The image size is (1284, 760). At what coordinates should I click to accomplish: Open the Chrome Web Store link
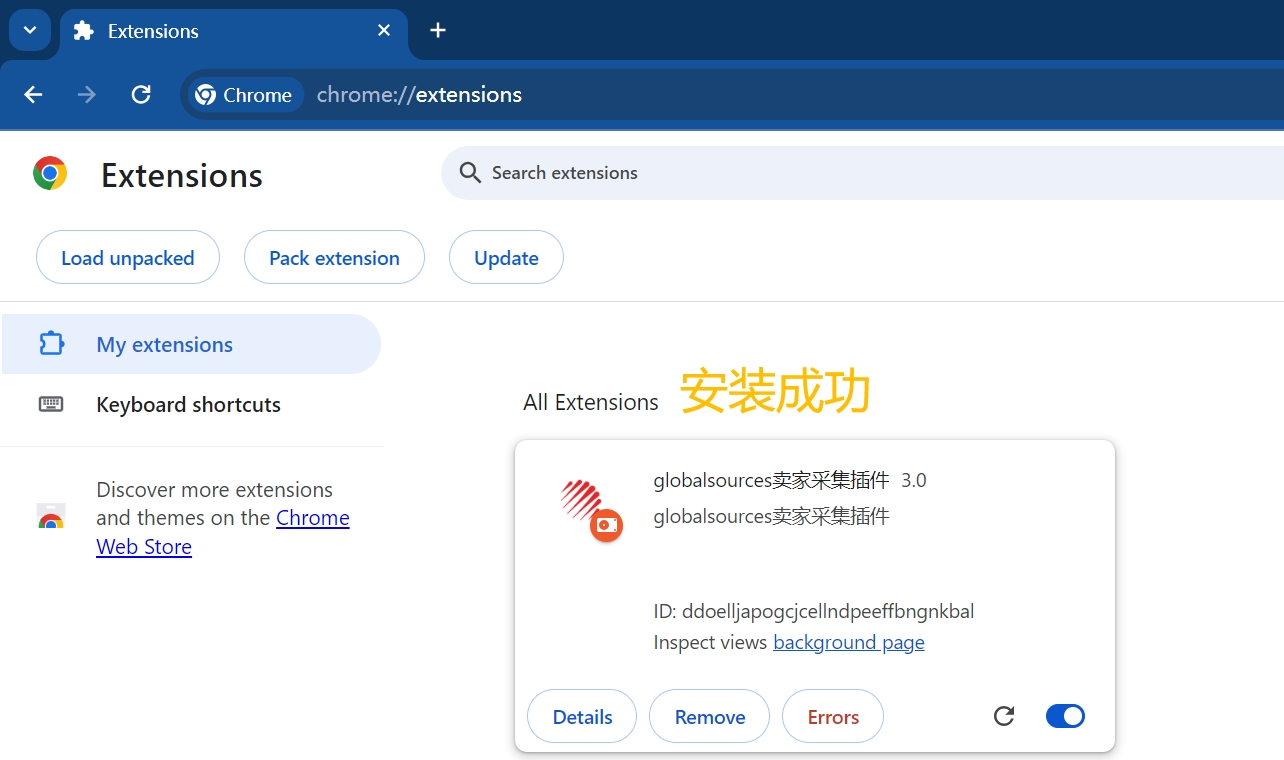tap(223, 532)
